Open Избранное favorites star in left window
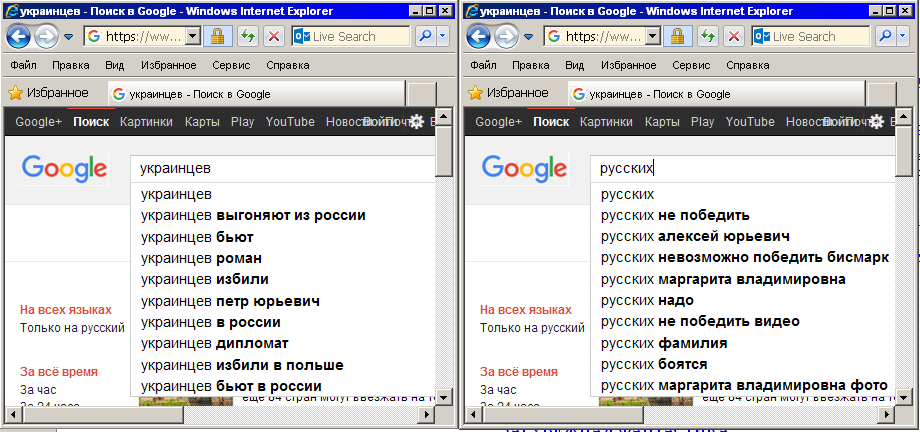Screen dimensions: 920x432 [x=49, y=93]
